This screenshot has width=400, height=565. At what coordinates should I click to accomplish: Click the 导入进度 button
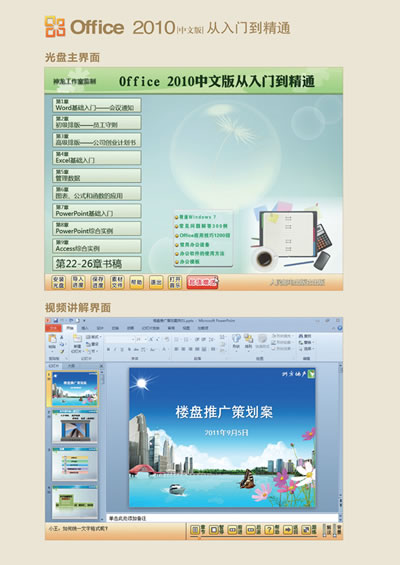tap(78, 282)
